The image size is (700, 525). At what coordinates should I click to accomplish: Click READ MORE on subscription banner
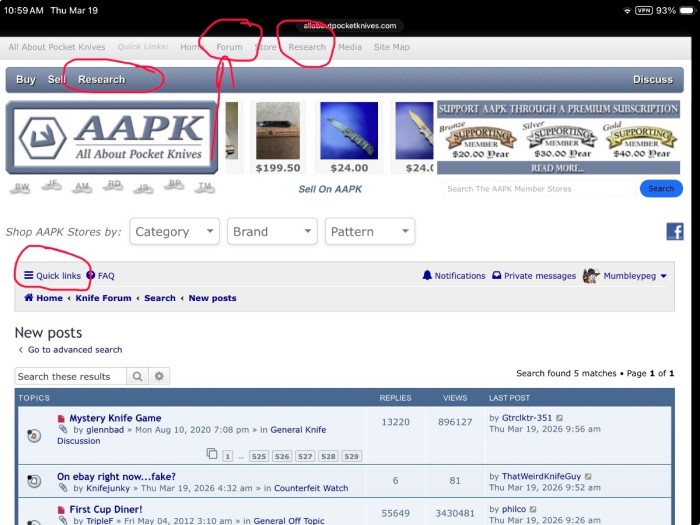coord(557,168)
